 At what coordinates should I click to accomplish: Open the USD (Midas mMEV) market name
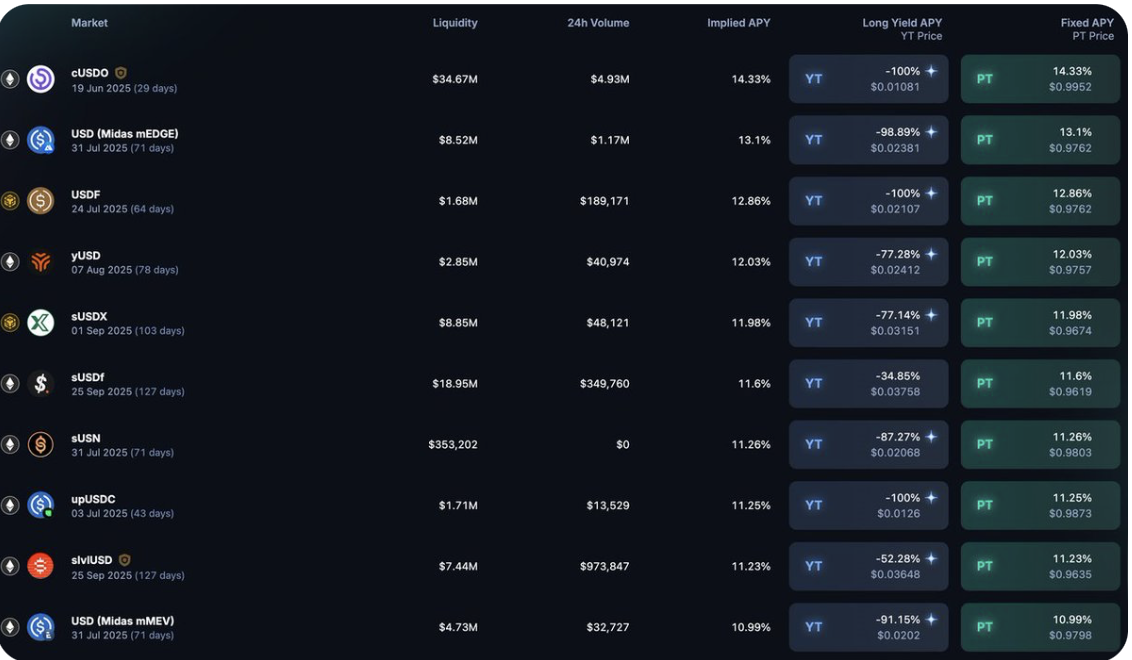pyautogui.click(x=122, y=621)
